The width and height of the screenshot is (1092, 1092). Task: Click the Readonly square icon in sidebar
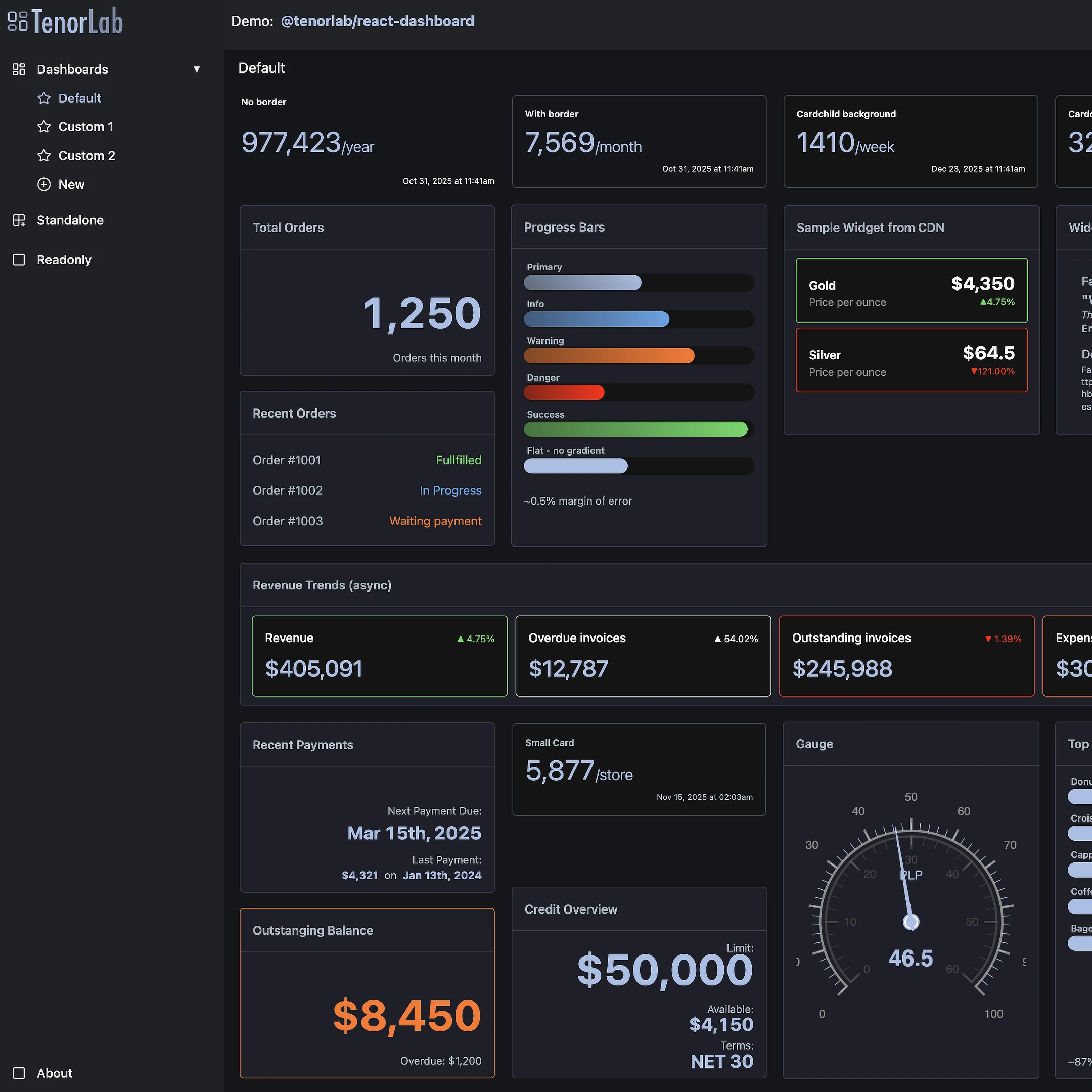click(x=19, y=259)
